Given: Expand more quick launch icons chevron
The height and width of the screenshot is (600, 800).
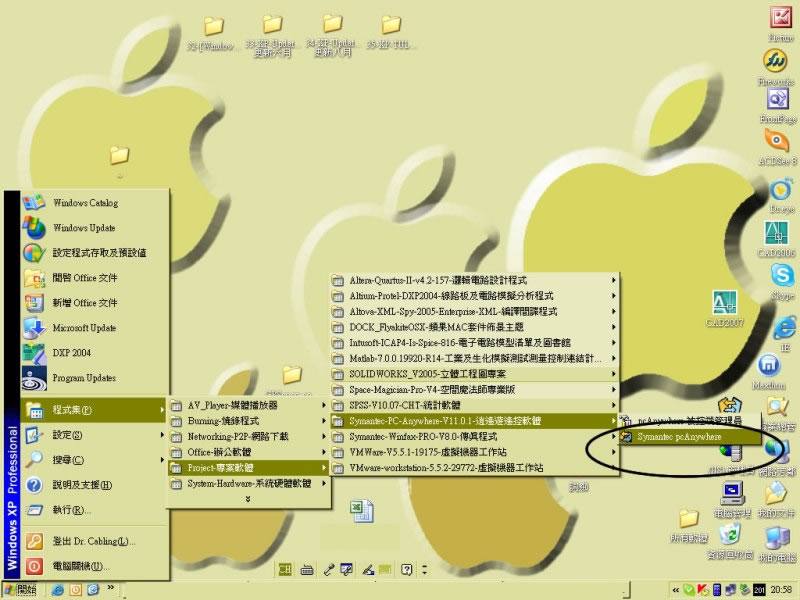Looking at the screenshot, I should (x=110, y=588).
